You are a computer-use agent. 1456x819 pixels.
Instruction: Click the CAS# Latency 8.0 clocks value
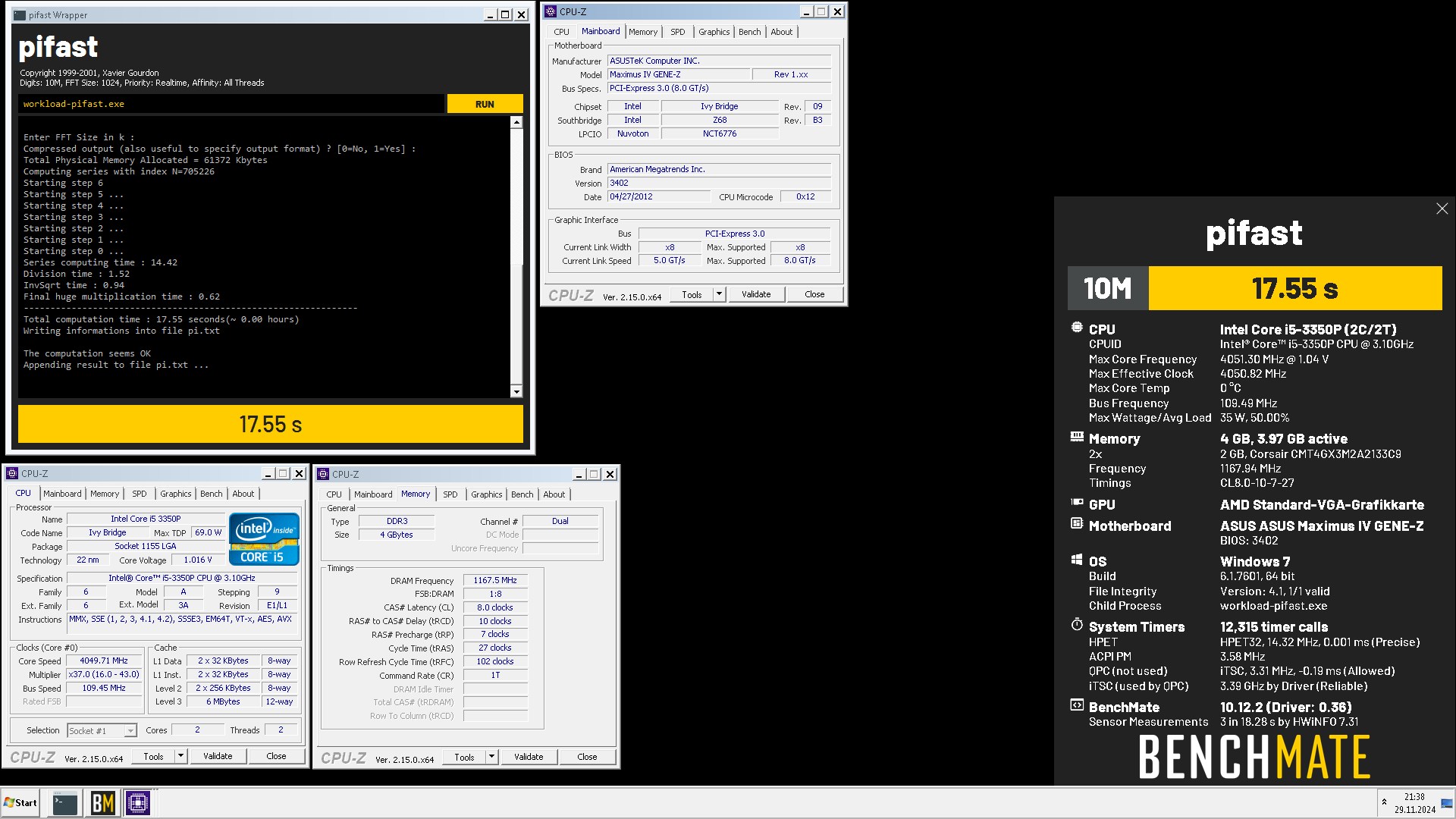pyautogui.click(x=495, y=607)
